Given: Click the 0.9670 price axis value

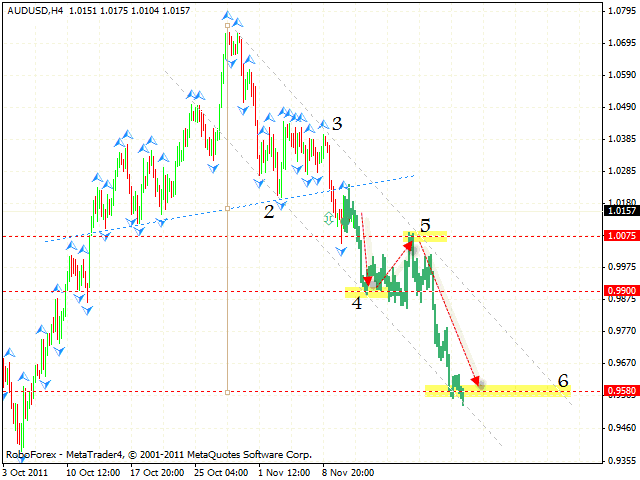Looking at the screenshot, I should click(622, 362).
